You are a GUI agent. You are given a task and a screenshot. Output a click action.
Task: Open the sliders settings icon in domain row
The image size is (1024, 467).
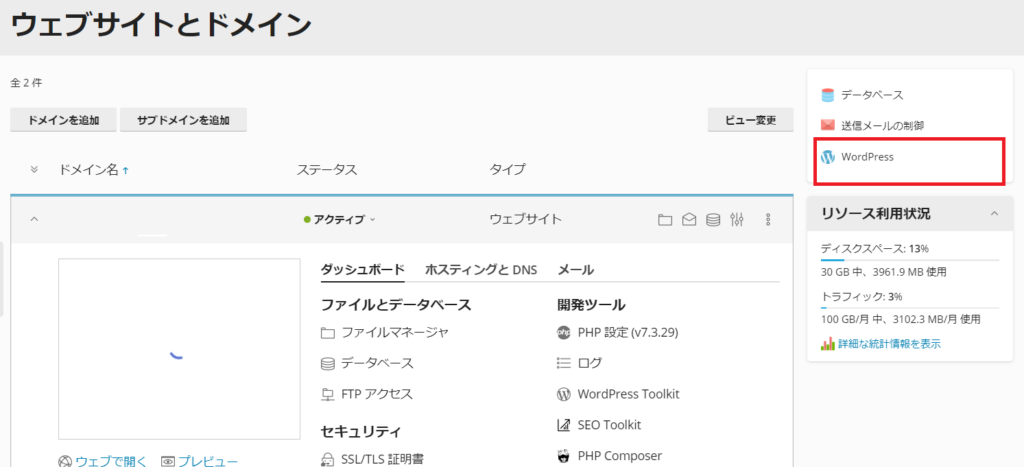pos(738,220)
